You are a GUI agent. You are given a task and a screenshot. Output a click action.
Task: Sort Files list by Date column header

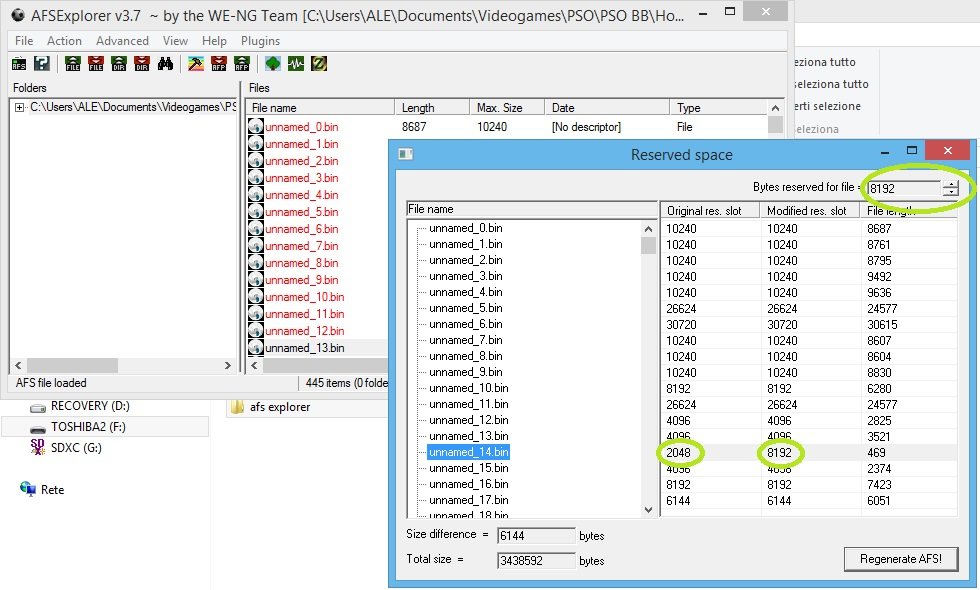607,108
